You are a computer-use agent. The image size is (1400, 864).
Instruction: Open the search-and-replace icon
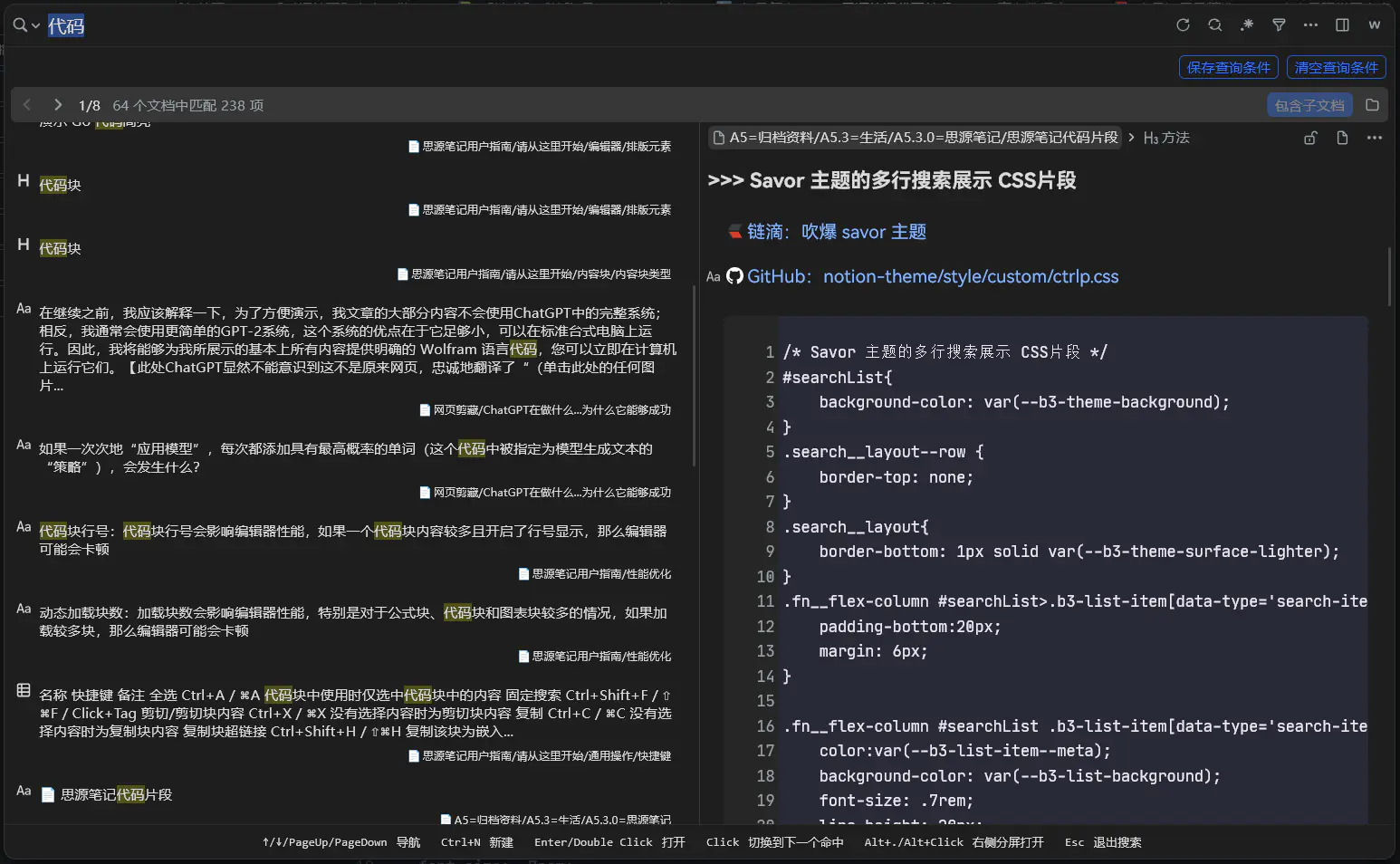(x=1215, y=25)
